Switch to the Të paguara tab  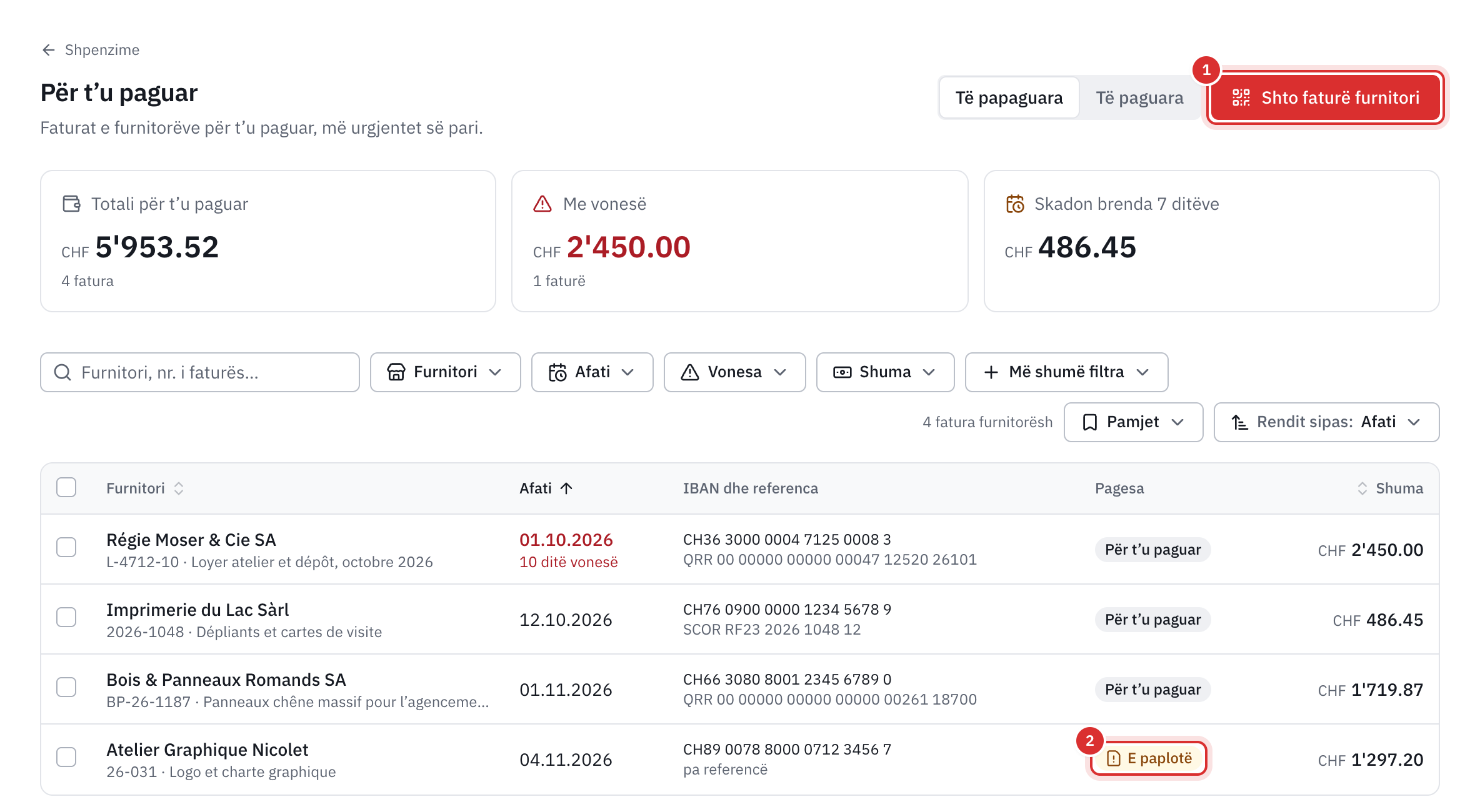point(1139,97)
